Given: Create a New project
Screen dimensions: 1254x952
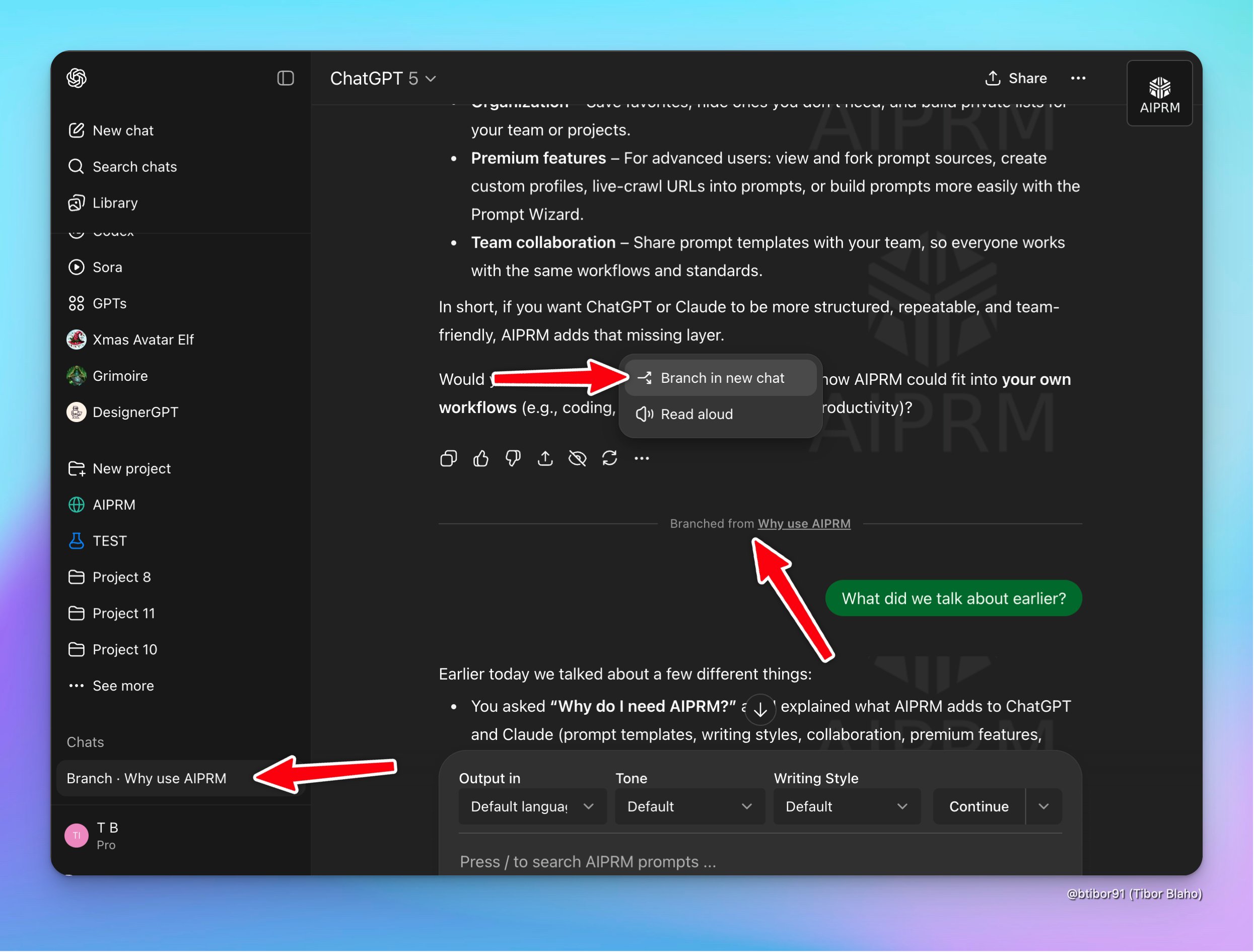Looking at the screenshot, I should pos(119,468).
